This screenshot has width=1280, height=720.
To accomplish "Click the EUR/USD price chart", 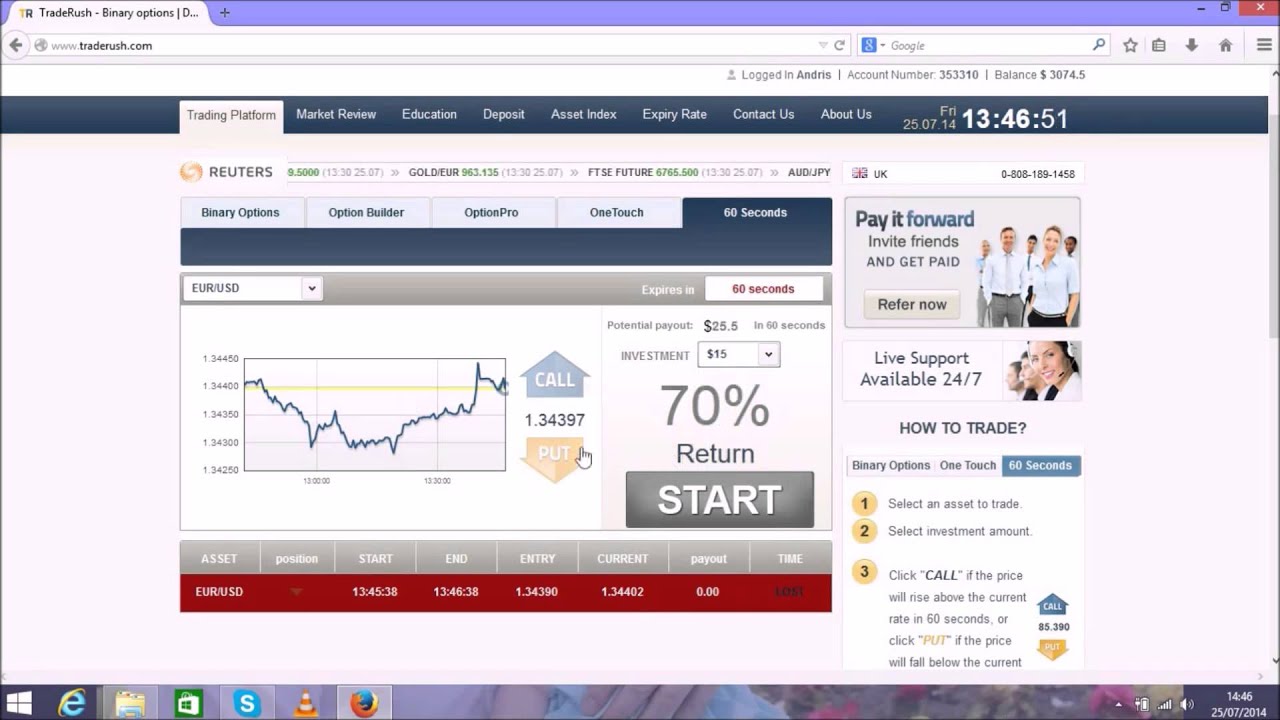I will (375, 414).
